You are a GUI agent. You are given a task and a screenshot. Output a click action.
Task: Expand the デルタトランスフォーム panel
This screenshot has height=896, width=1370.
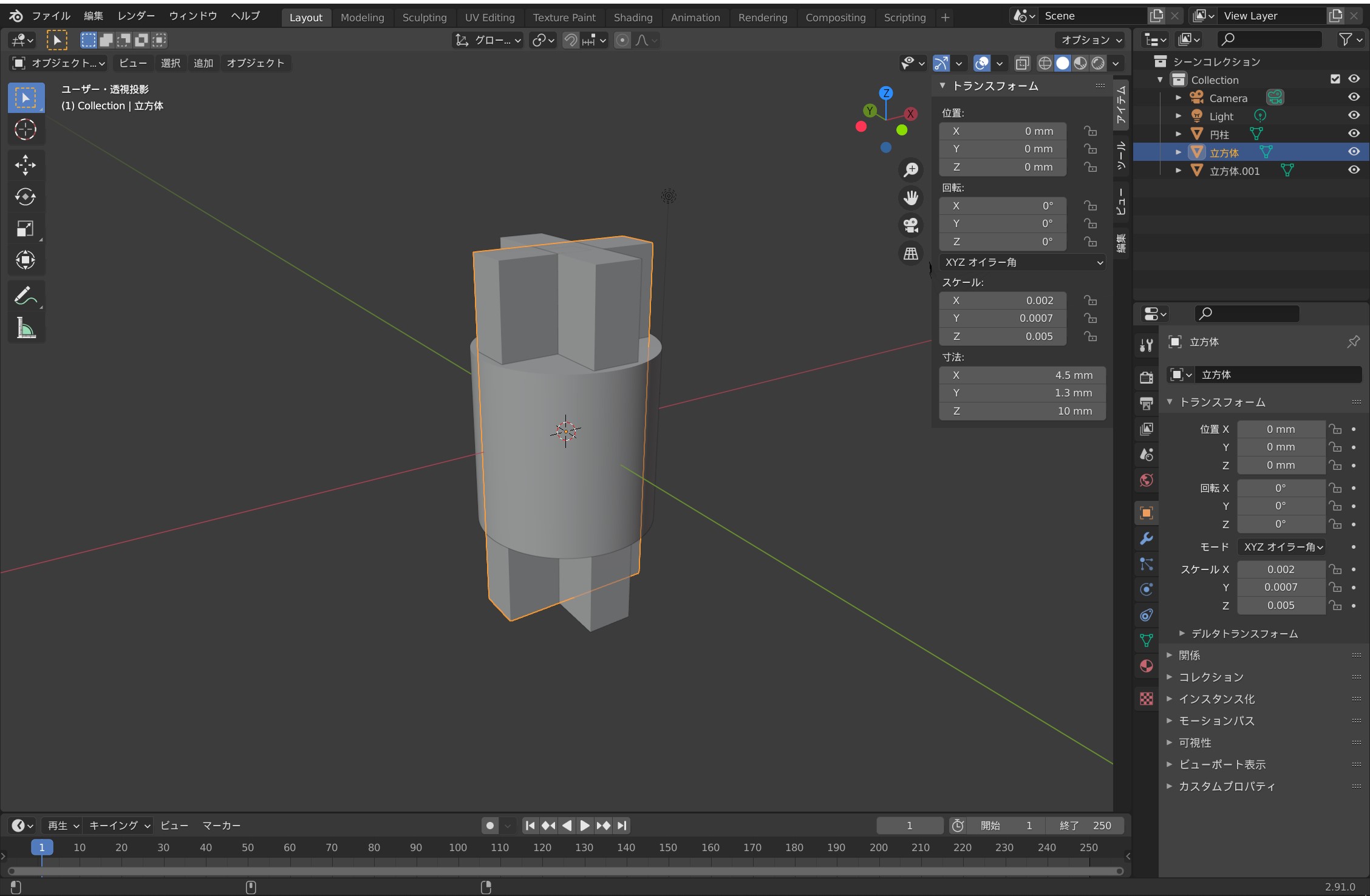pos(1238,633)
